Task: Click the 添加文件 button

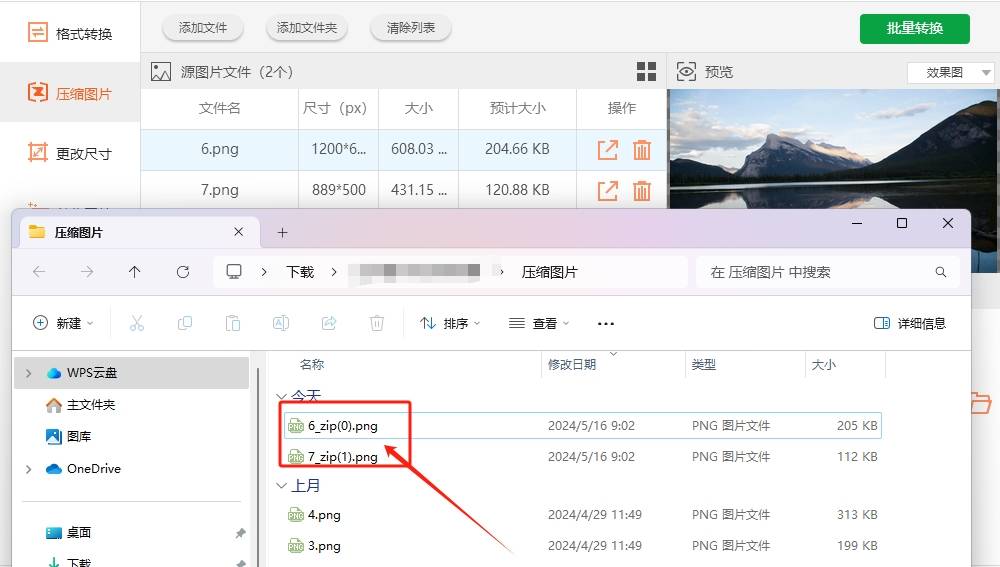Action: point(203,28)
